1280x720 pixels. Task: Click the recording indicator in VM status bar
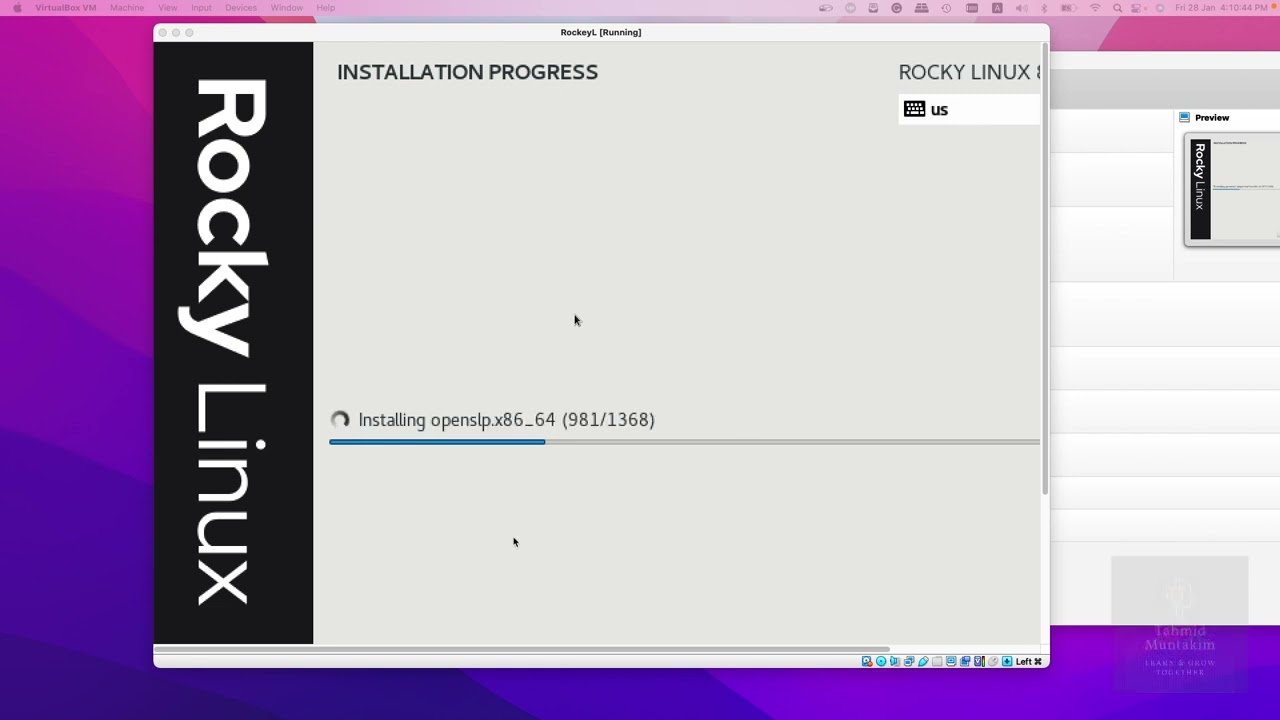[965, 661]
